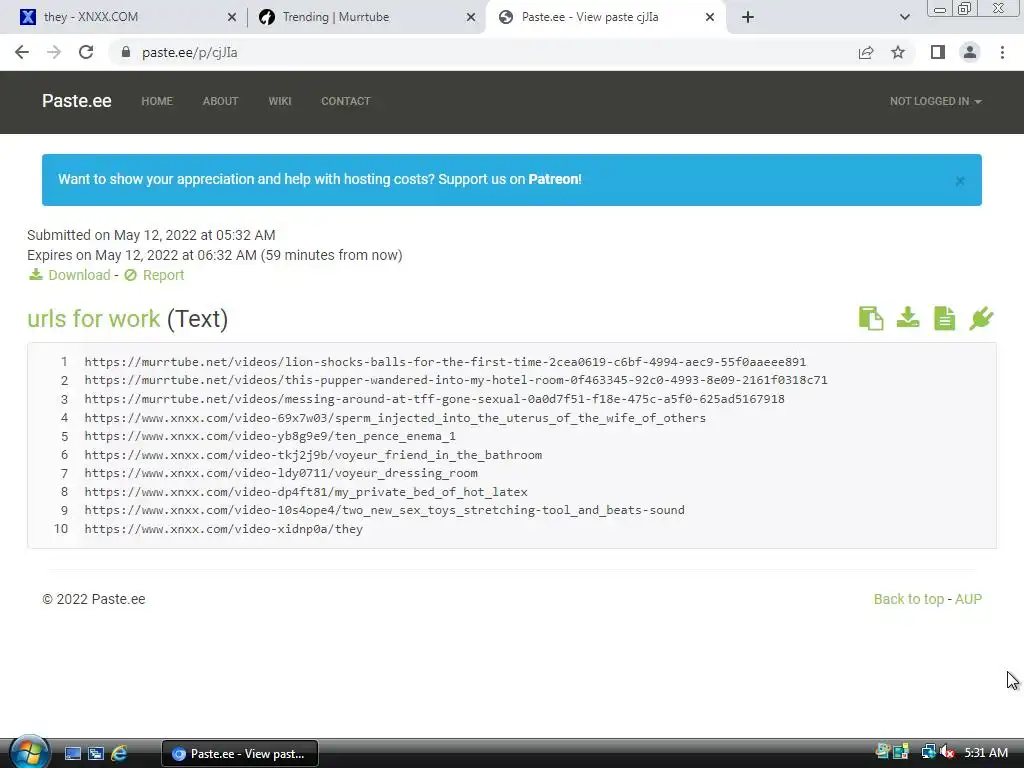Click Show Desktop quick launch icon
This screenshot has height=768, width=1024.
point(73,754)
